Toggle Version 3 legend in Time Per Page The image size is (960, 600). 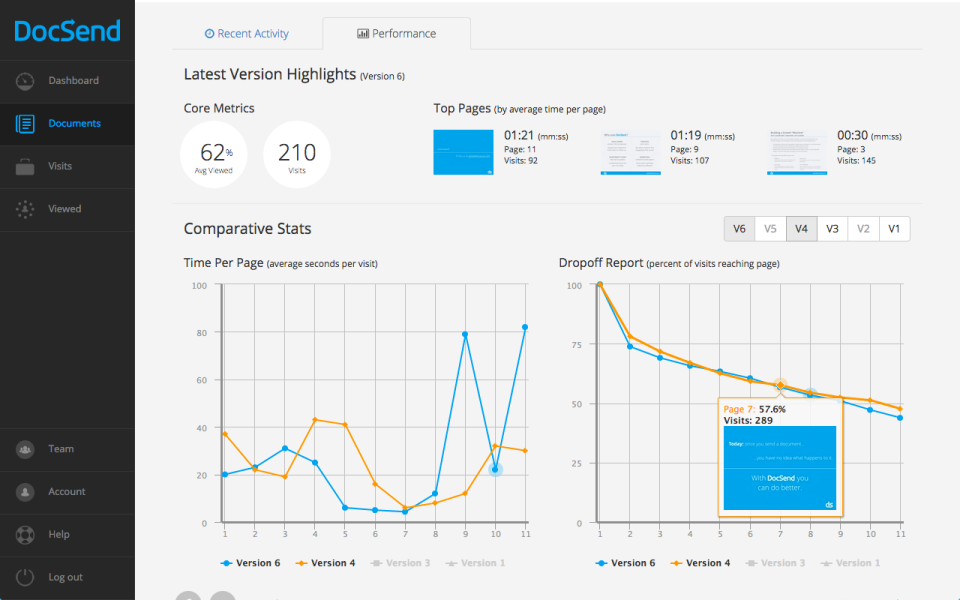coord(400,563)
